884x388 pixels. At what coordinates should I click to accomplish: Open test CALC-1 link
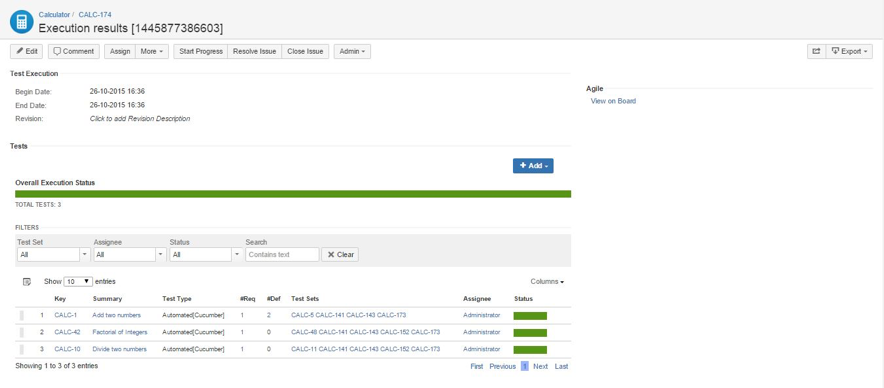point(65,315)
